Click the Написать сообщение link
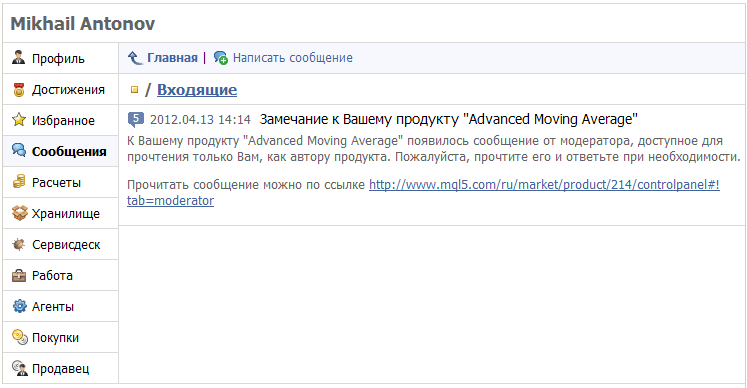Image resolution: width=747 pixels, height=388 pixels. click(x=293, y=58)
